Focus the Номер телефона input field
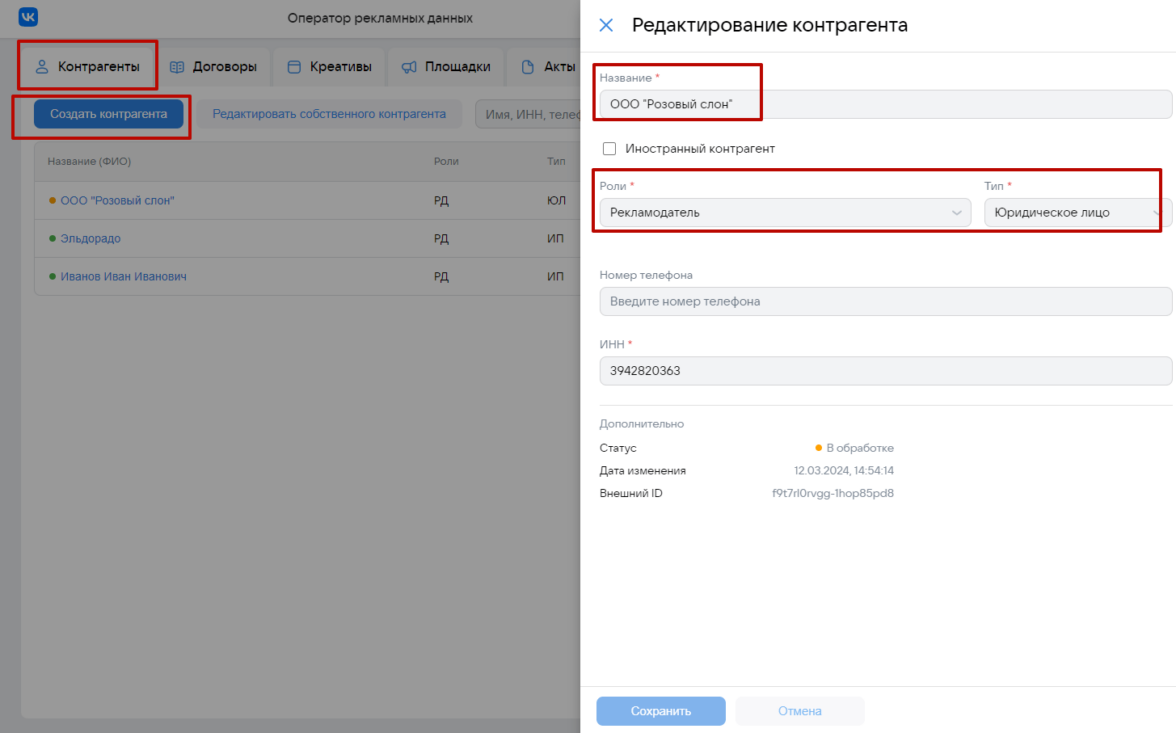Screen dimensions: 1176x733 tap(885, 301)
